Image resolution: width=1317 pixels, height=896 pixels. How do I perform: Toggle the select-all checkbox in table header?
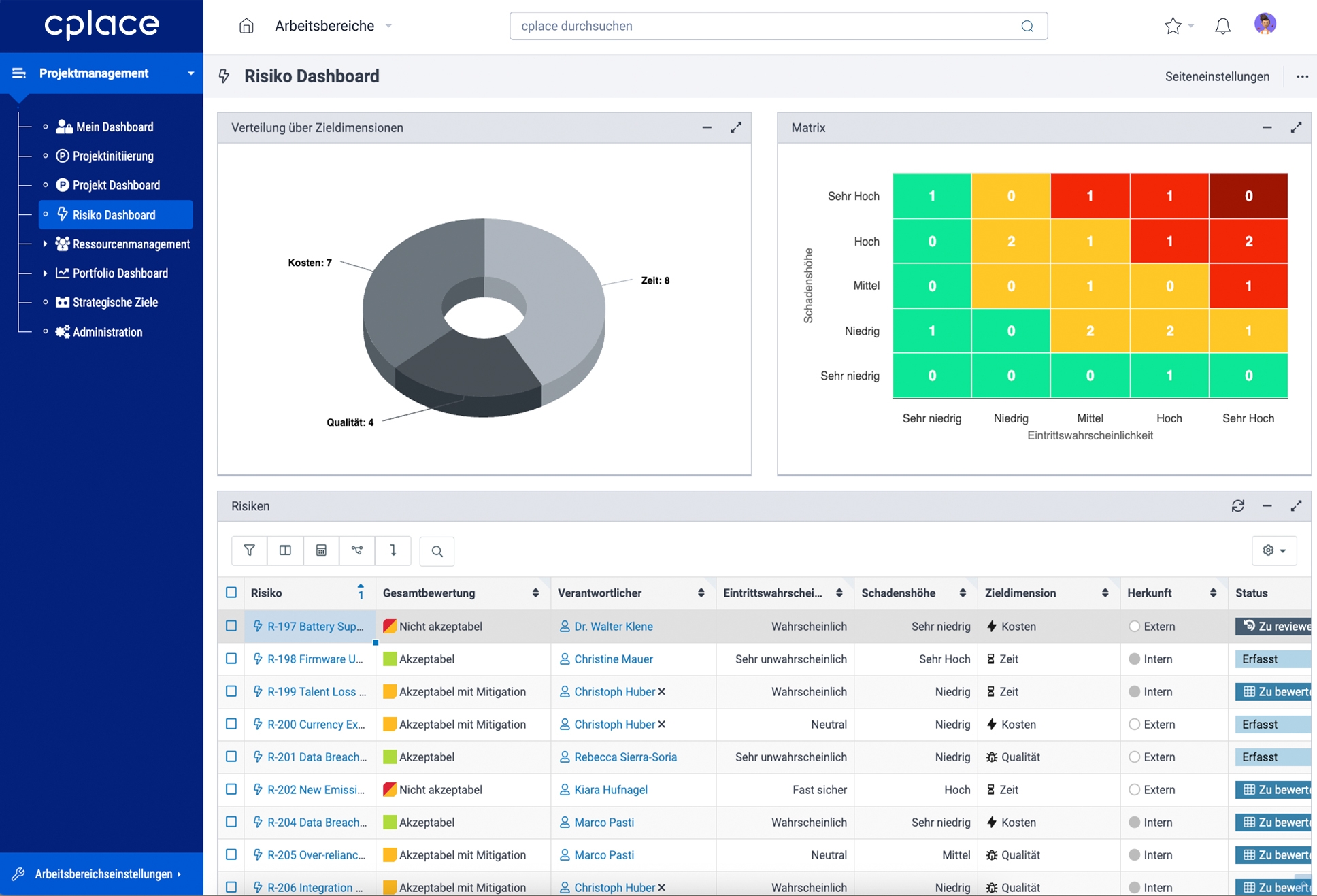coord(231,593)
